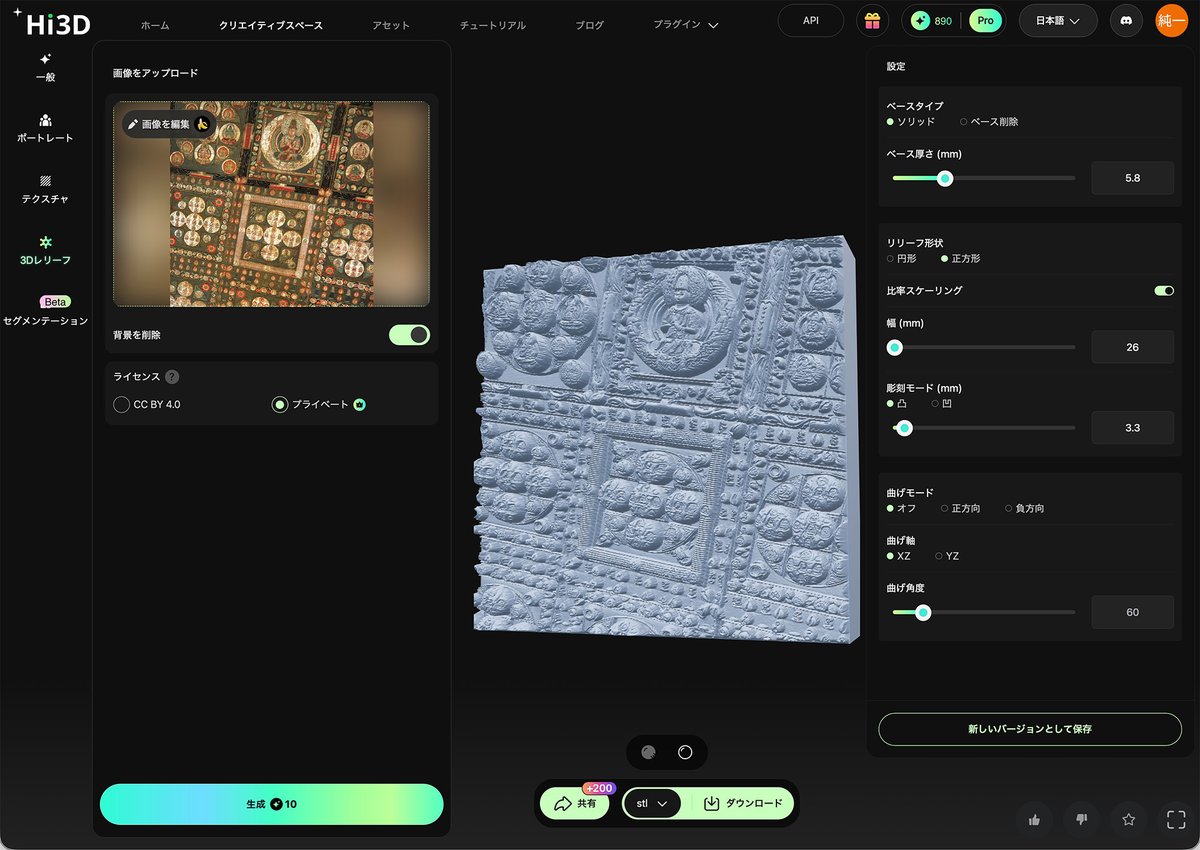Set bend mode to 負方向
Screen dimensions: 1200x850
tap(1025, 509)
